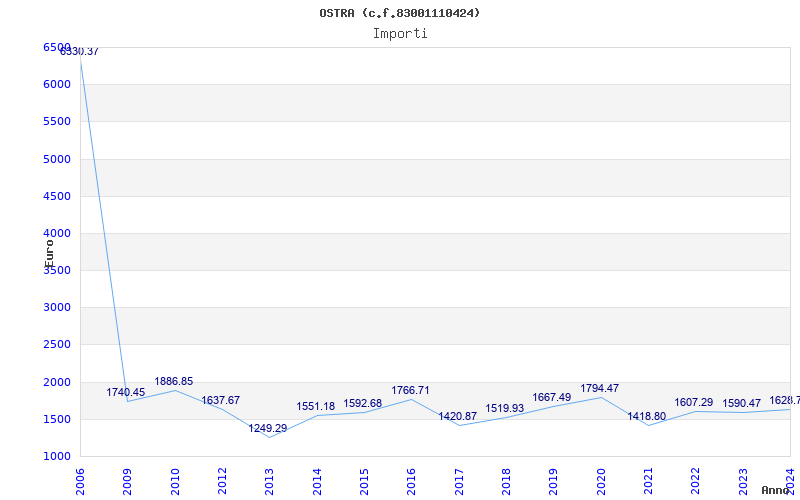
Task: Click the 6000 y-axis tick label
Action: 57,84
